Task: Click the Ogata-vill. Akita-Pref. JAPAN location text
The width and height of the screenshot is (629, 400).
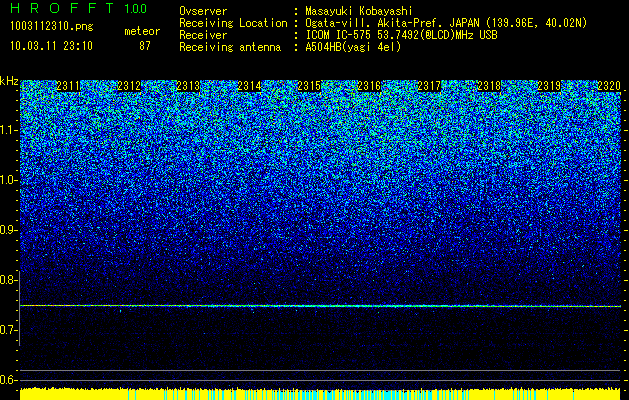Action: point(446,23)
